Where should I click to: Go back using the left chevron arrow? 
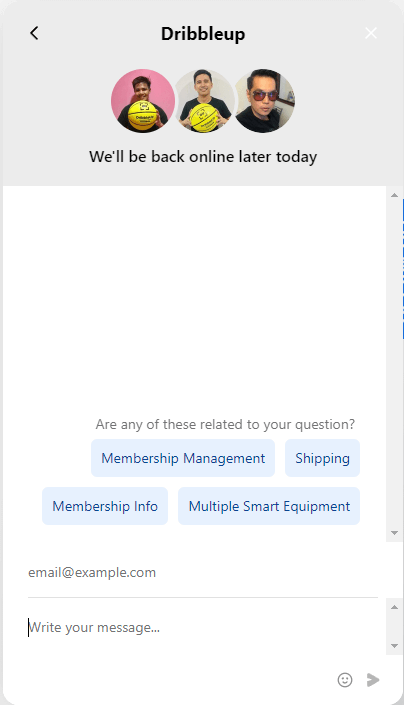[34, 33]
